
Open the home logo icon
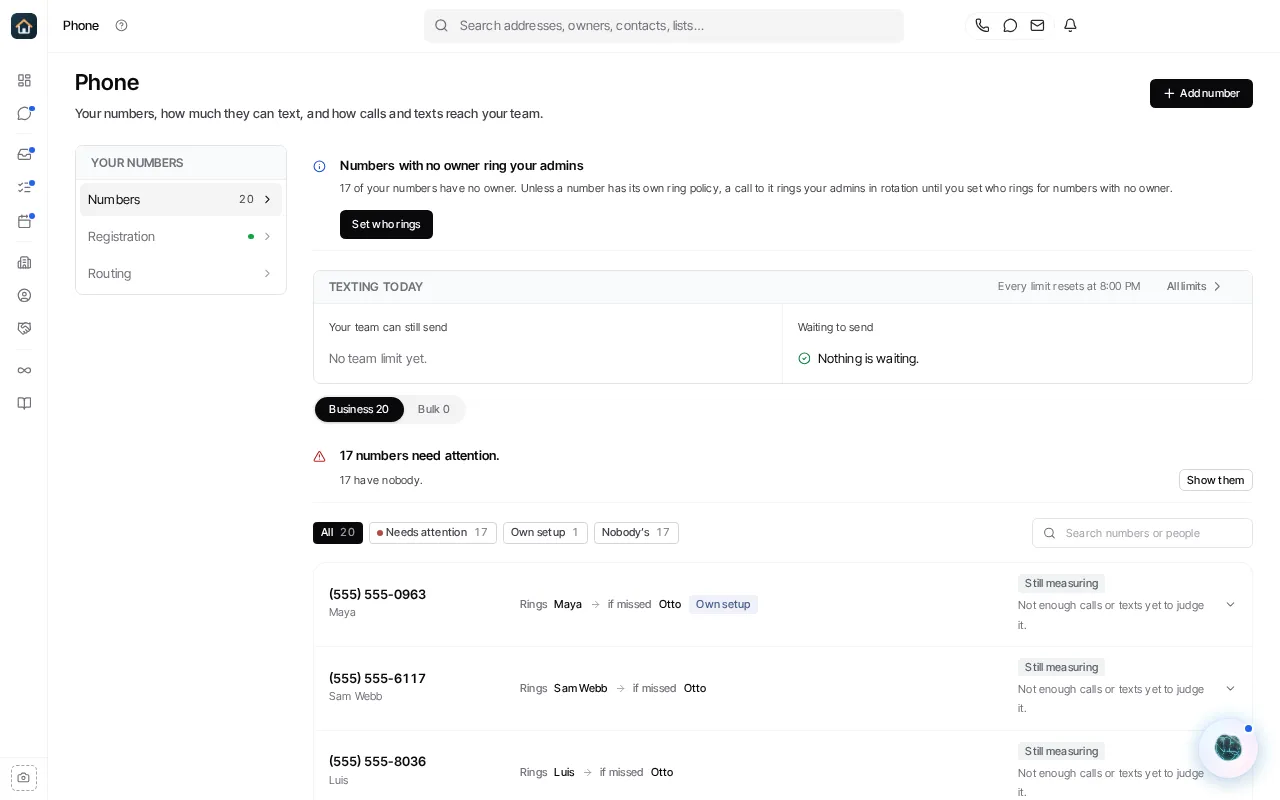[x=24, y=26]
